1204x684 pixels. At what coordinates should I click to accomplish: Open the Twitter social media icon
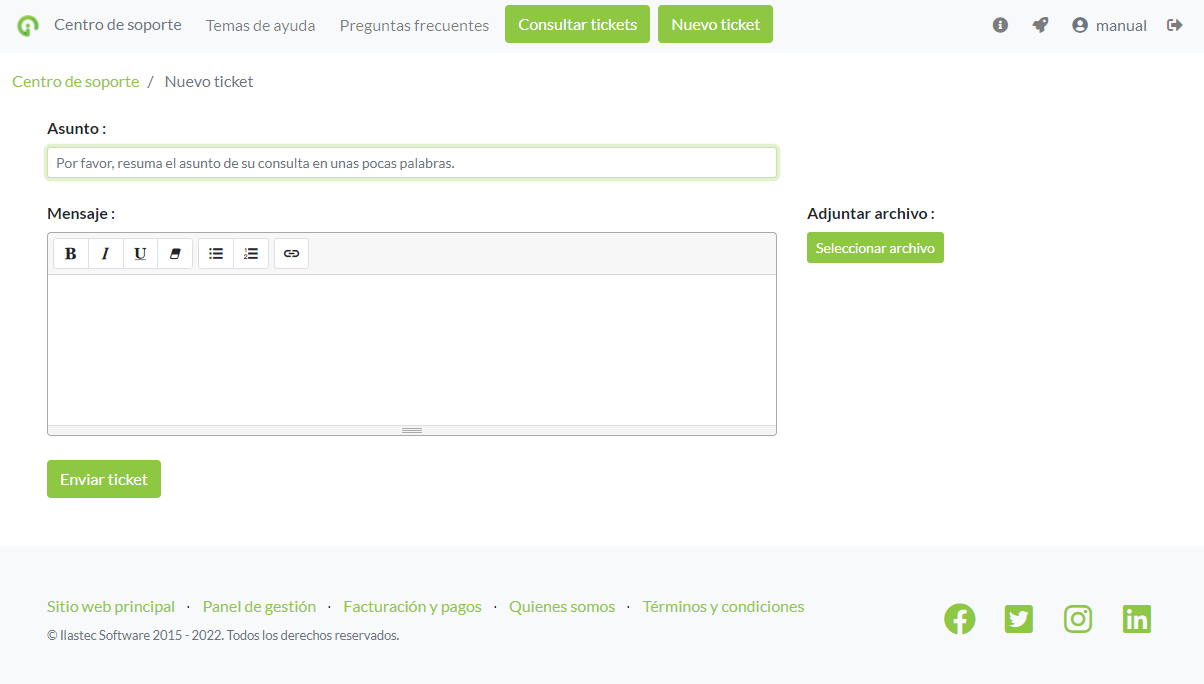tap(1018, 618)
